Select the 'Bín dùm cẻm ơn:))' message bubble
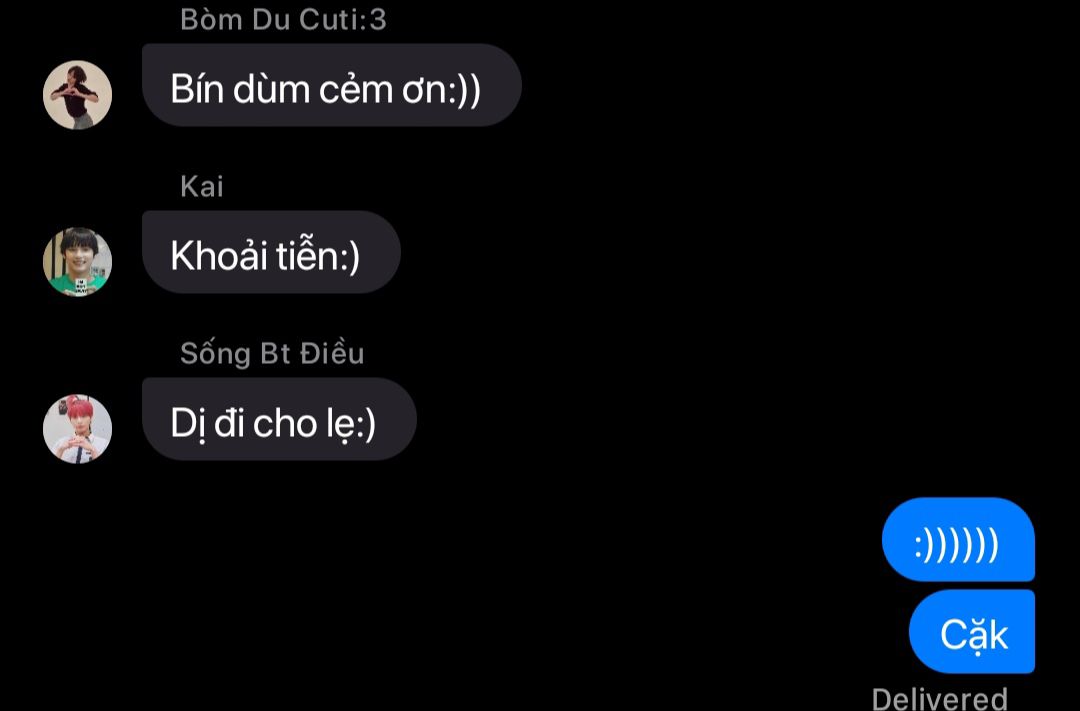 point(331,85)
